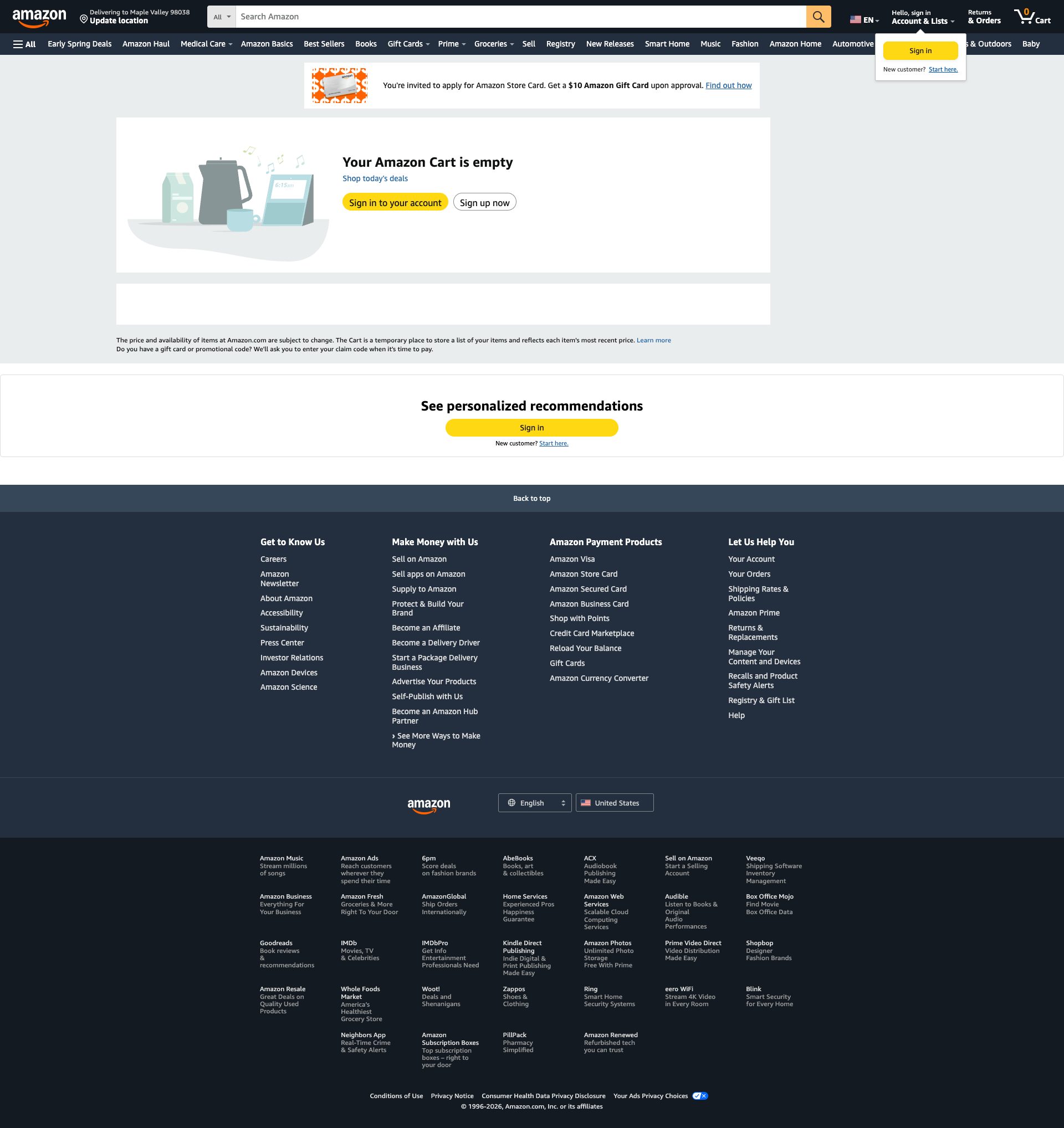
Task: Click the AdChoices icon near privacy choices
Action: [x=700, y=1096]
